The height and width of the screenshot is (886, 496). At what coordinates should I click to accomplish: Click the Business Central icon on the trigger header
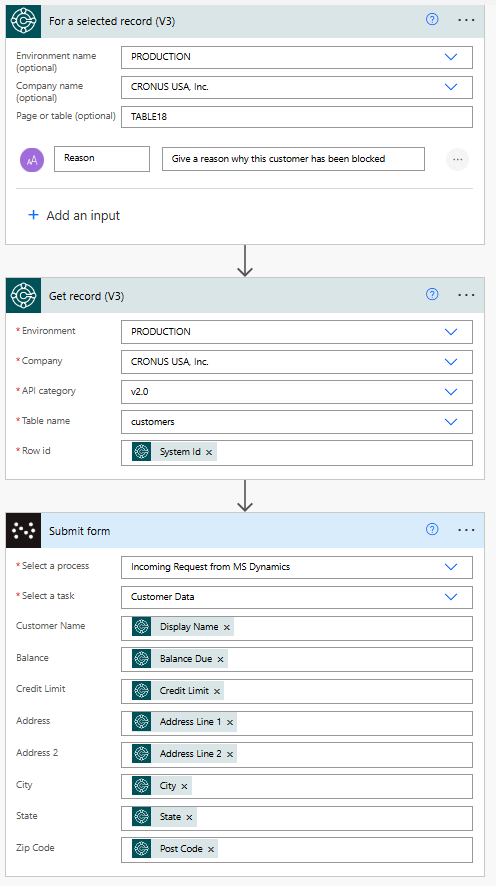click(24, 21)
